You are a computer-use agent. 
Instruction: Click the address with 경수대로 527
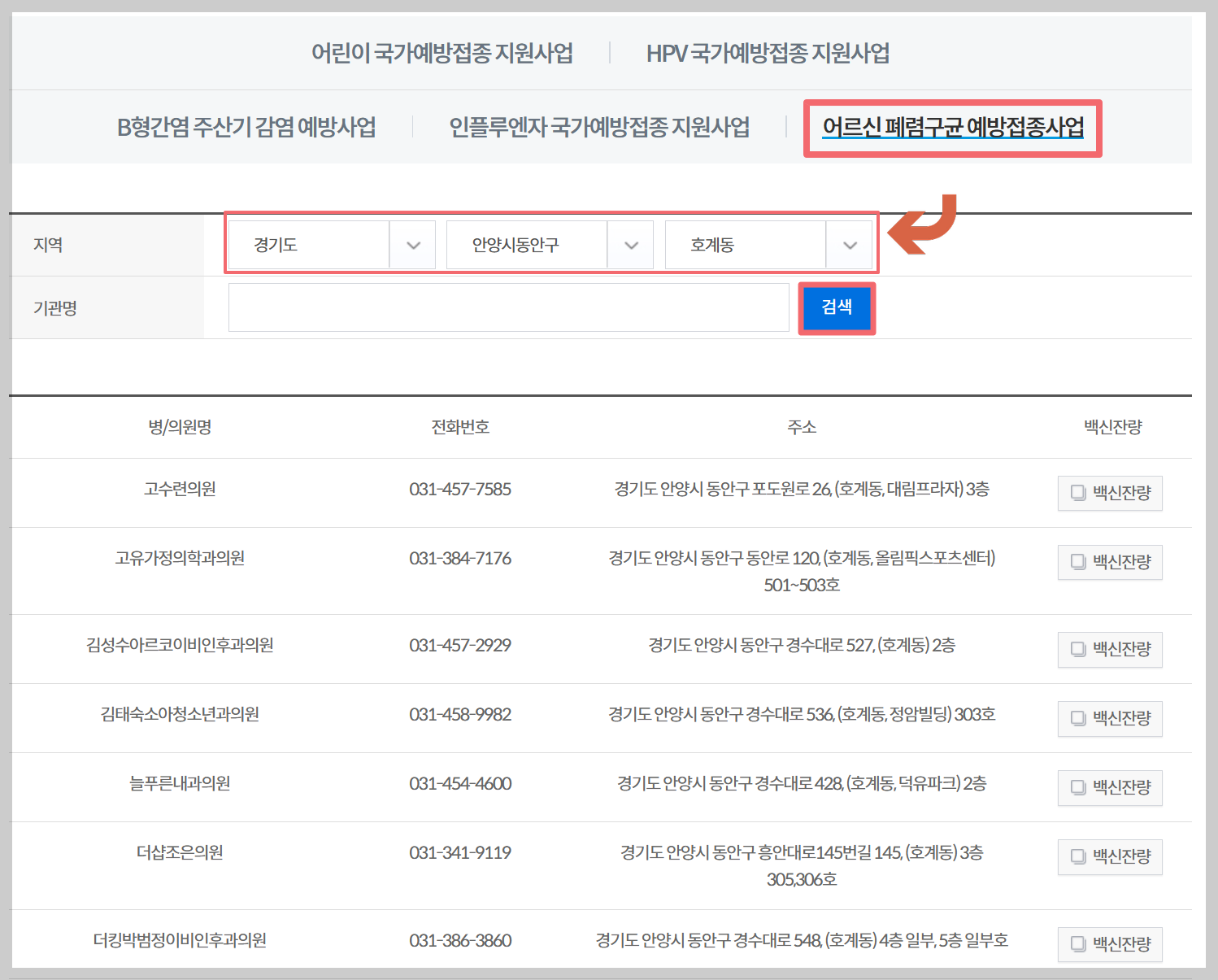click(802, 645)
